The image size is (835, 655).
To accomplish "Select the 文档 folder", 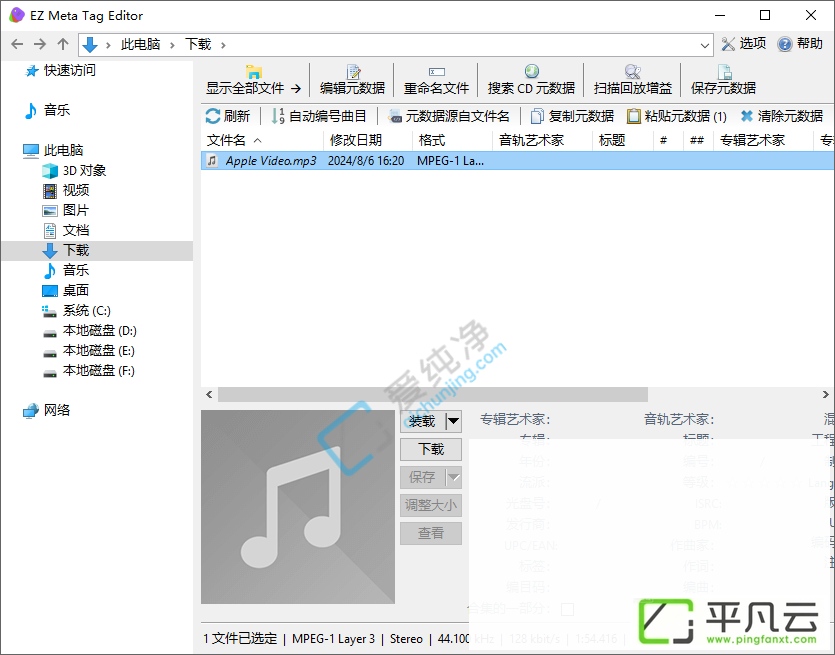I will point(66,231).
